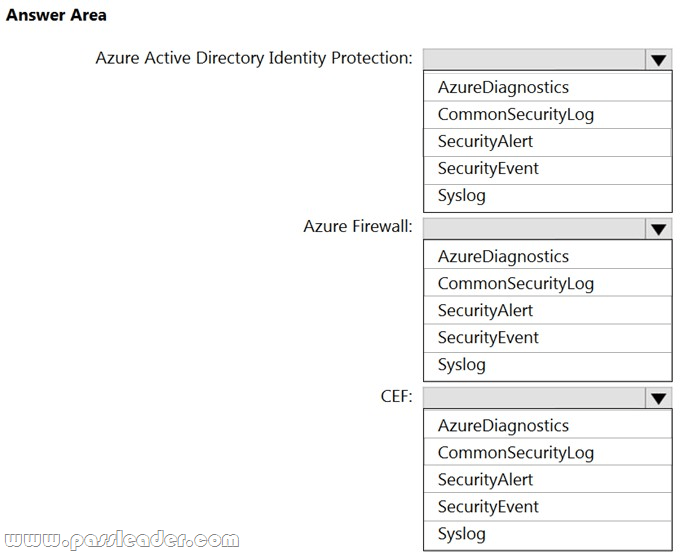Open the Azure Firewall dropdown arrow
The image size is (693, 556).
659,229
